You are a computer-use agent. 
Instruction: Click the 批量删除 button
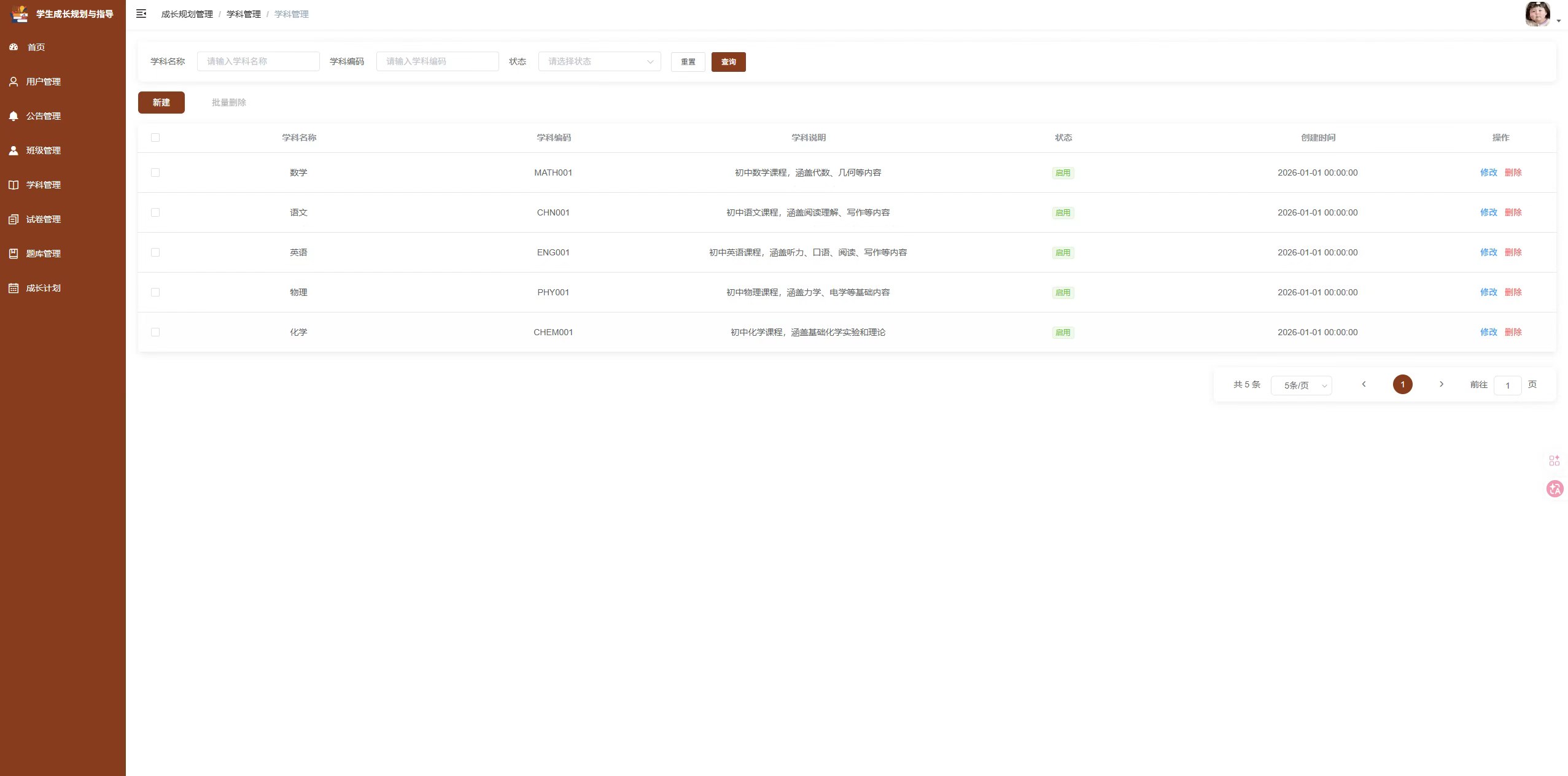[x=228, y=103]
